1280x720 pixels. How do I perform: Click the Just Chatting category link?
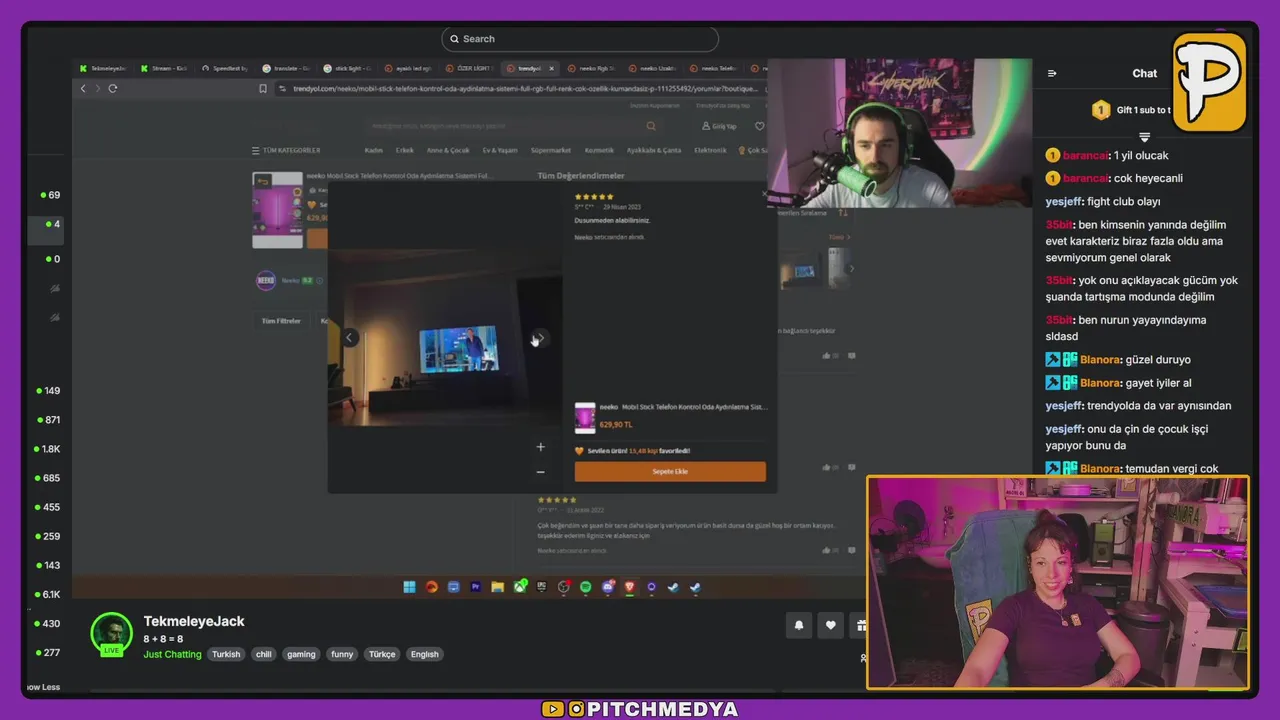tap(172, 654)
